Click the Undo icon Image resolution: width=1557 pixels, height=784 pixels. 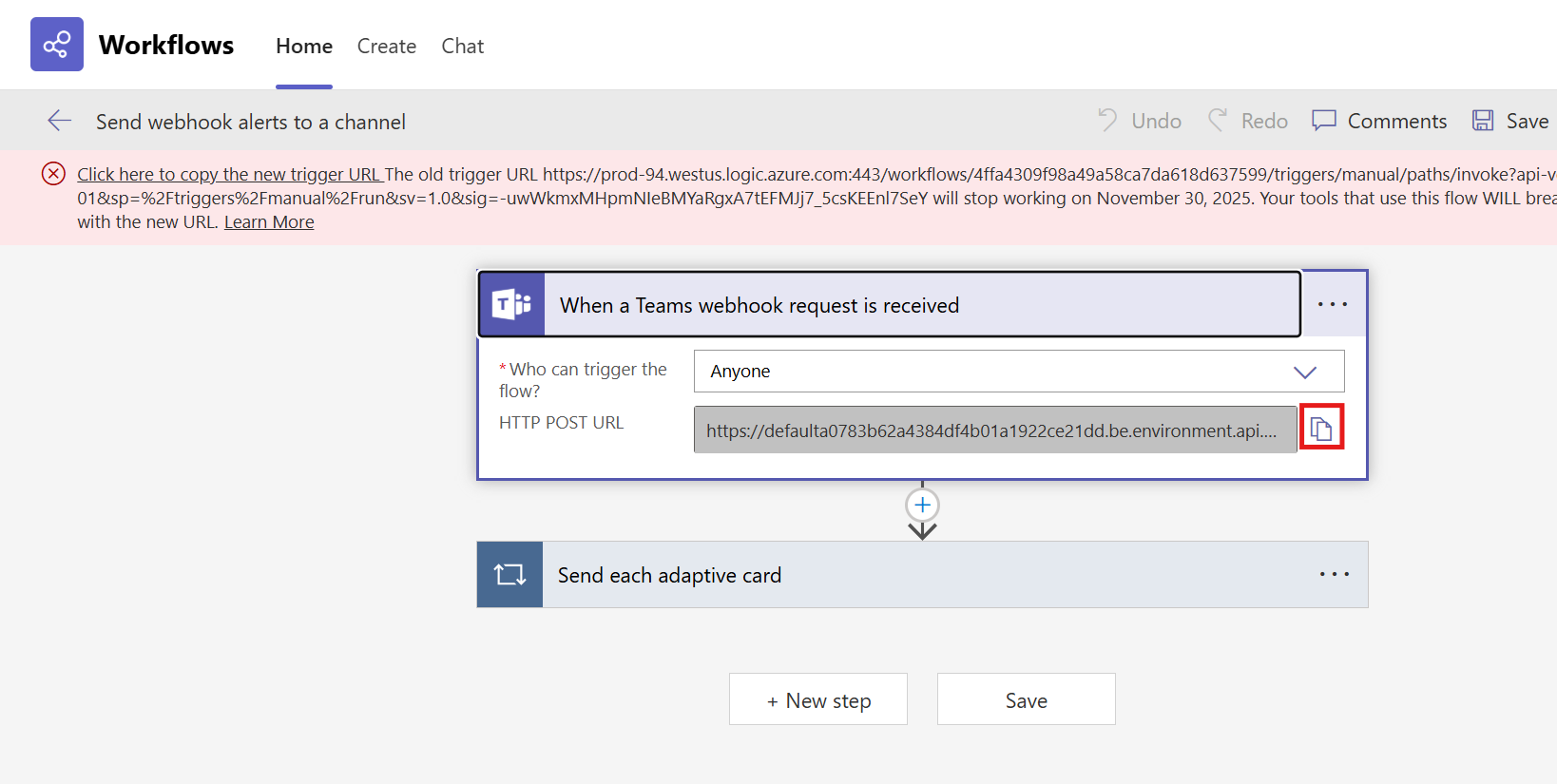tap(1106, 120)
